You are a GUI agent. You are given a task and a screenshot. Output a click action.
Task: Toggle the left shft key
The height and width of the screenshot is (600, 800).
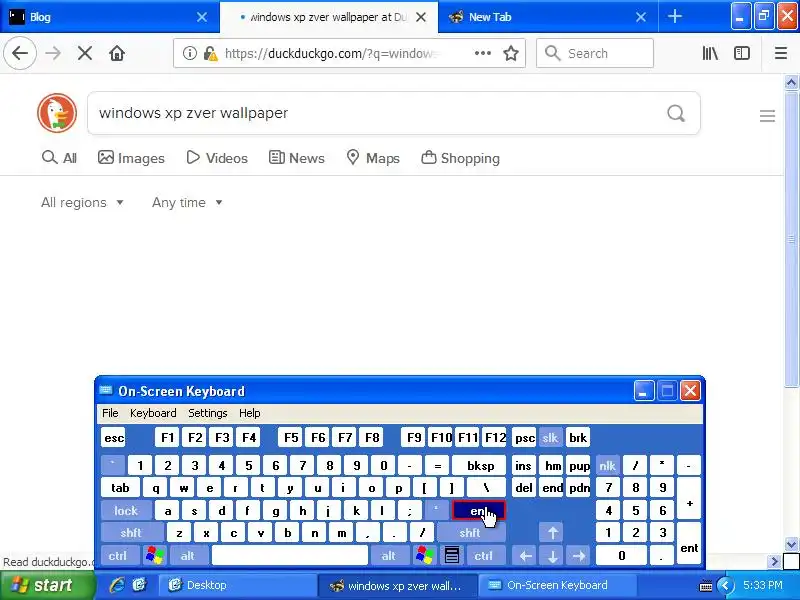pyautogui.click(x=131, y=533)
